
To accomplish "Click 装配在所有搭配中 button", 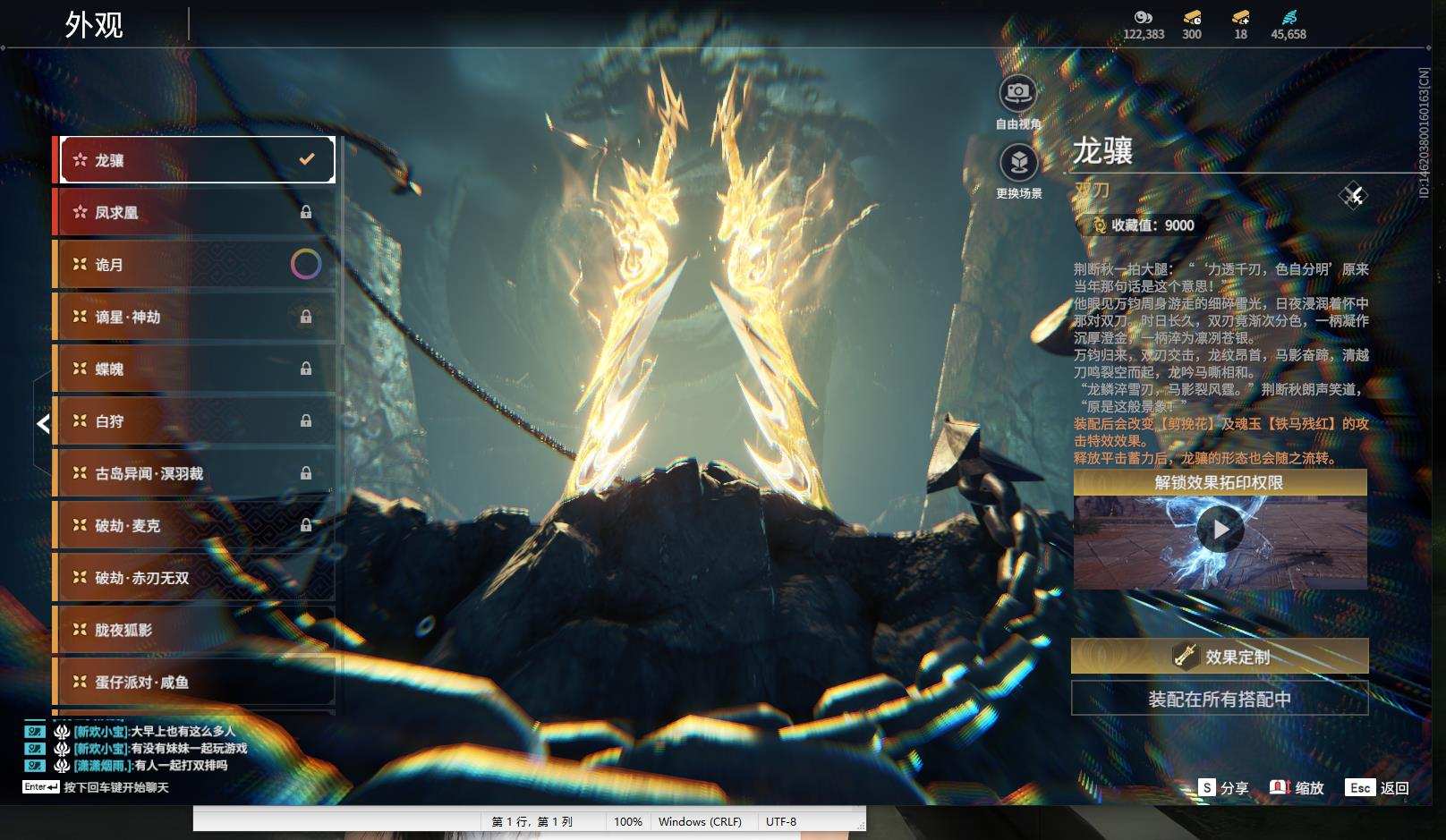I will click(x=1220, y=699).
